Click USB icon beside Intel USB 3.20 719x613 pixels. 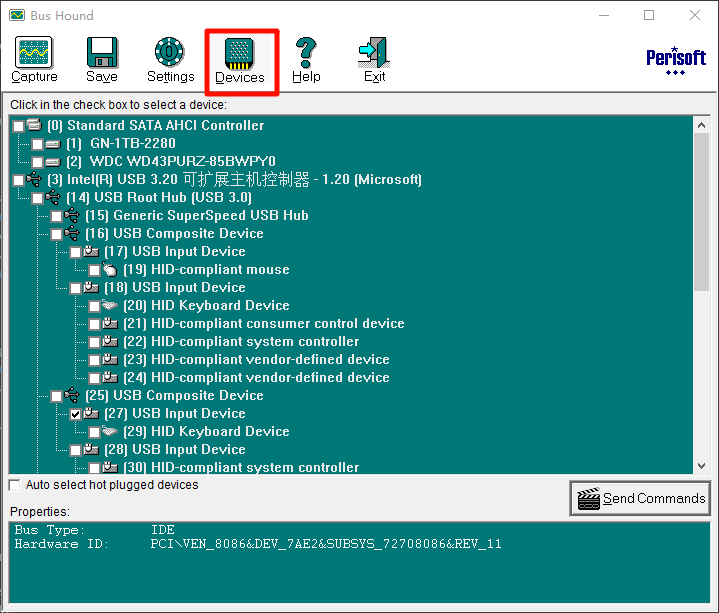pos(33,179)
